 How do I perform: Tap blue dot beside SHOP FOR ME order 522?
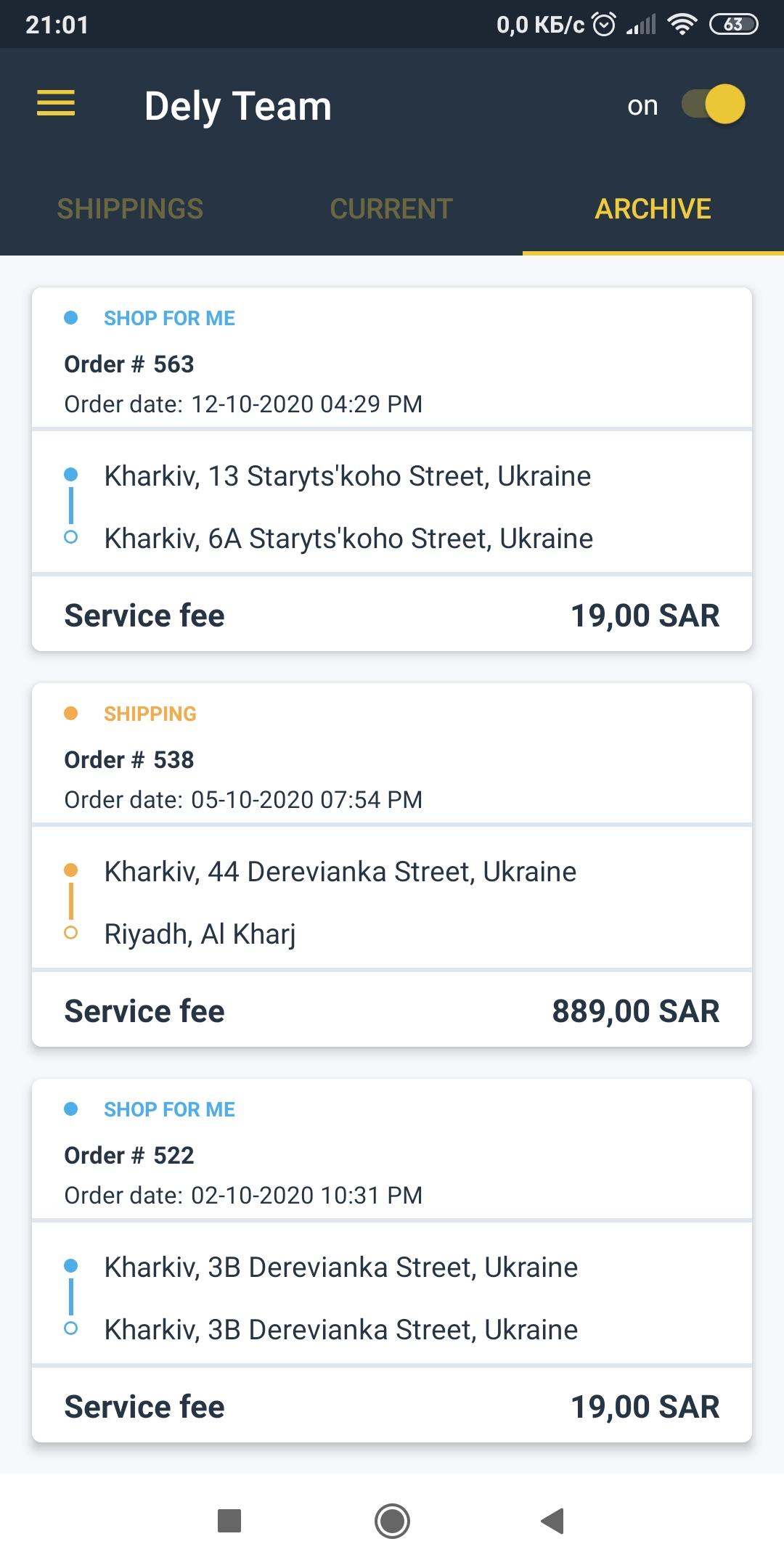(x=71, y=1109)
